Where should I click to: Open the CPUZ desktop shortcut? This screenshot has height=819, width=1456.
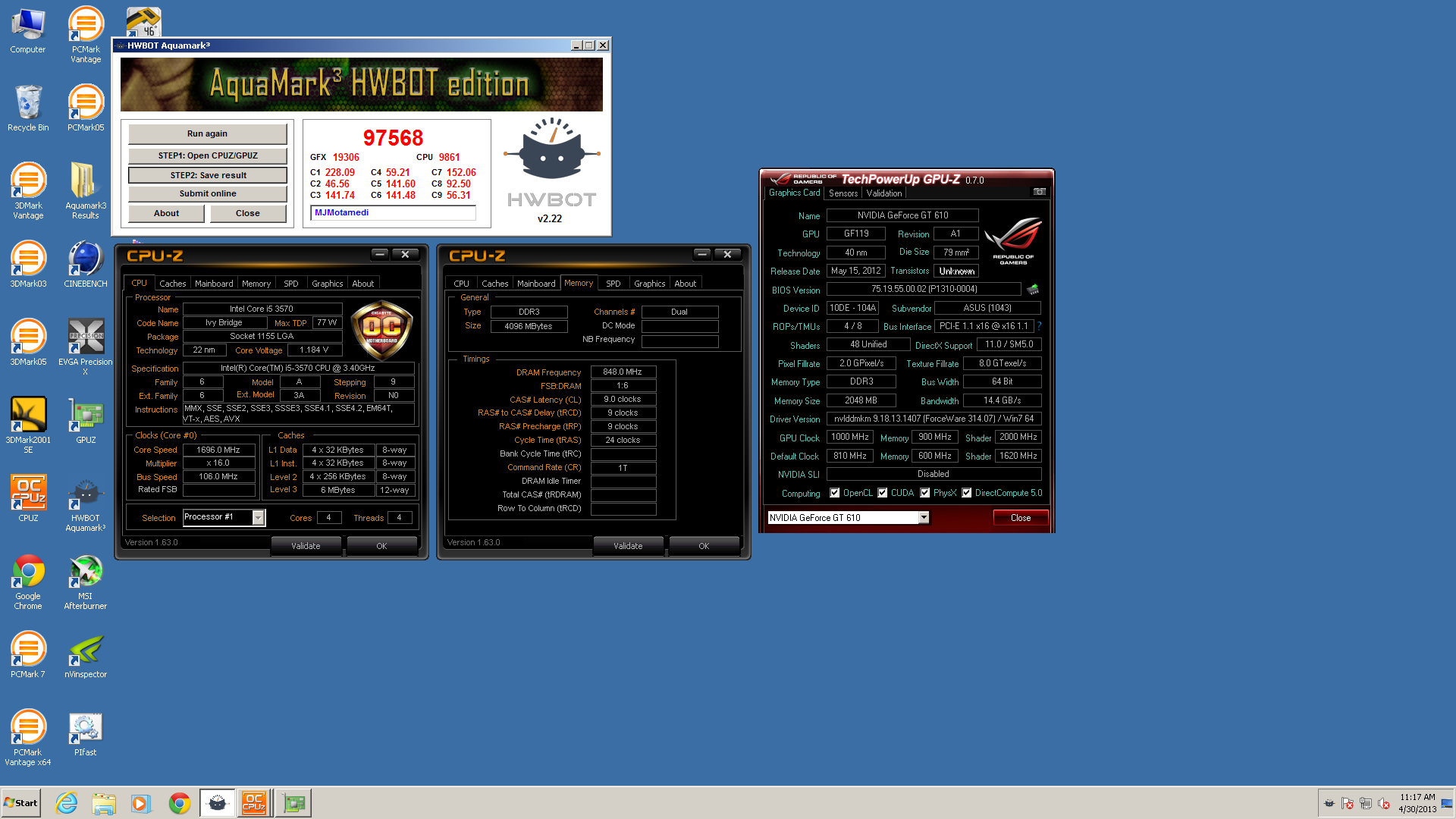click(28, 499)
